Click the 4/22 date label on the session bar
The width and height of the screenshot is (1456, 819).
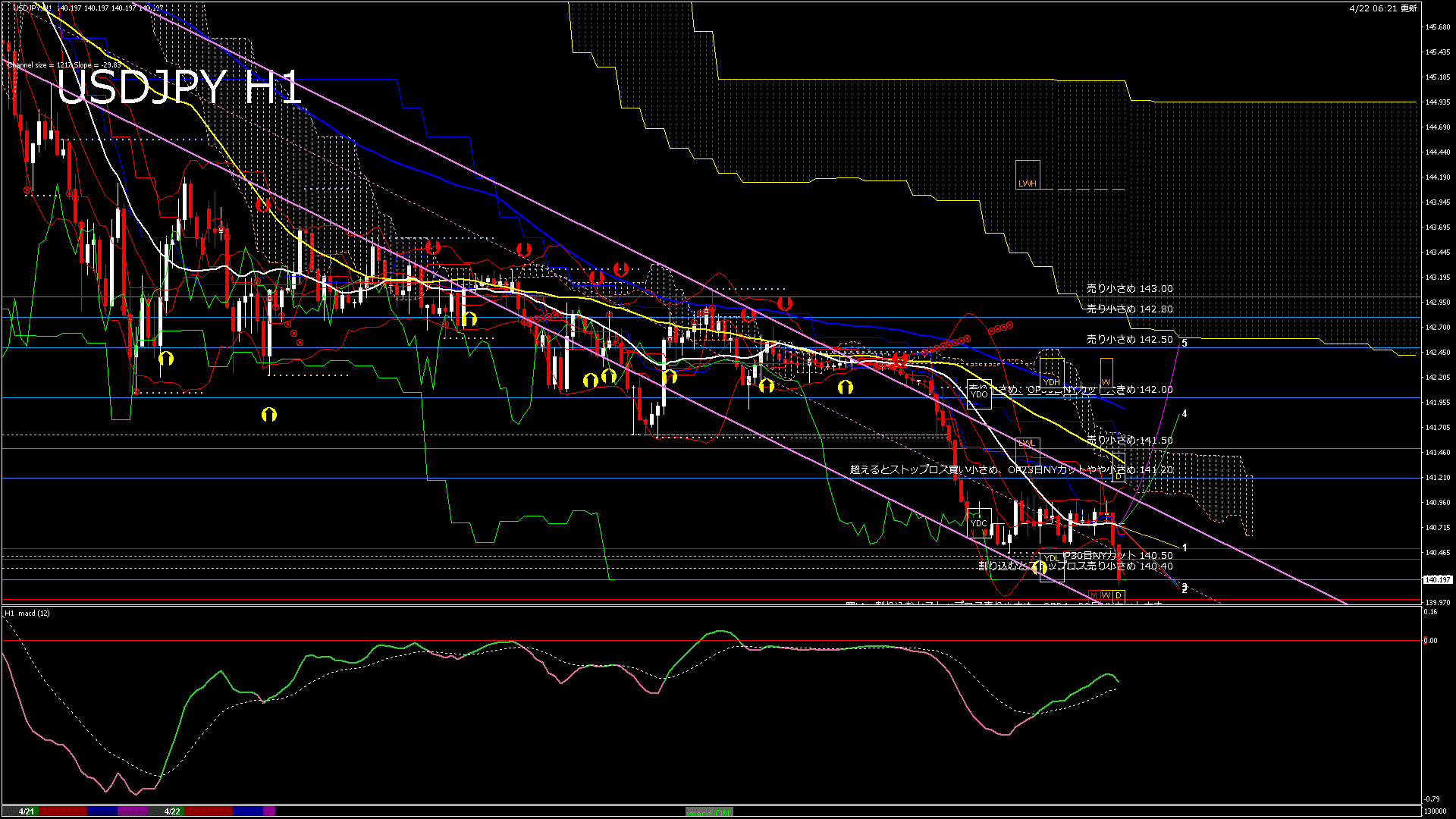tap(172, 811)
